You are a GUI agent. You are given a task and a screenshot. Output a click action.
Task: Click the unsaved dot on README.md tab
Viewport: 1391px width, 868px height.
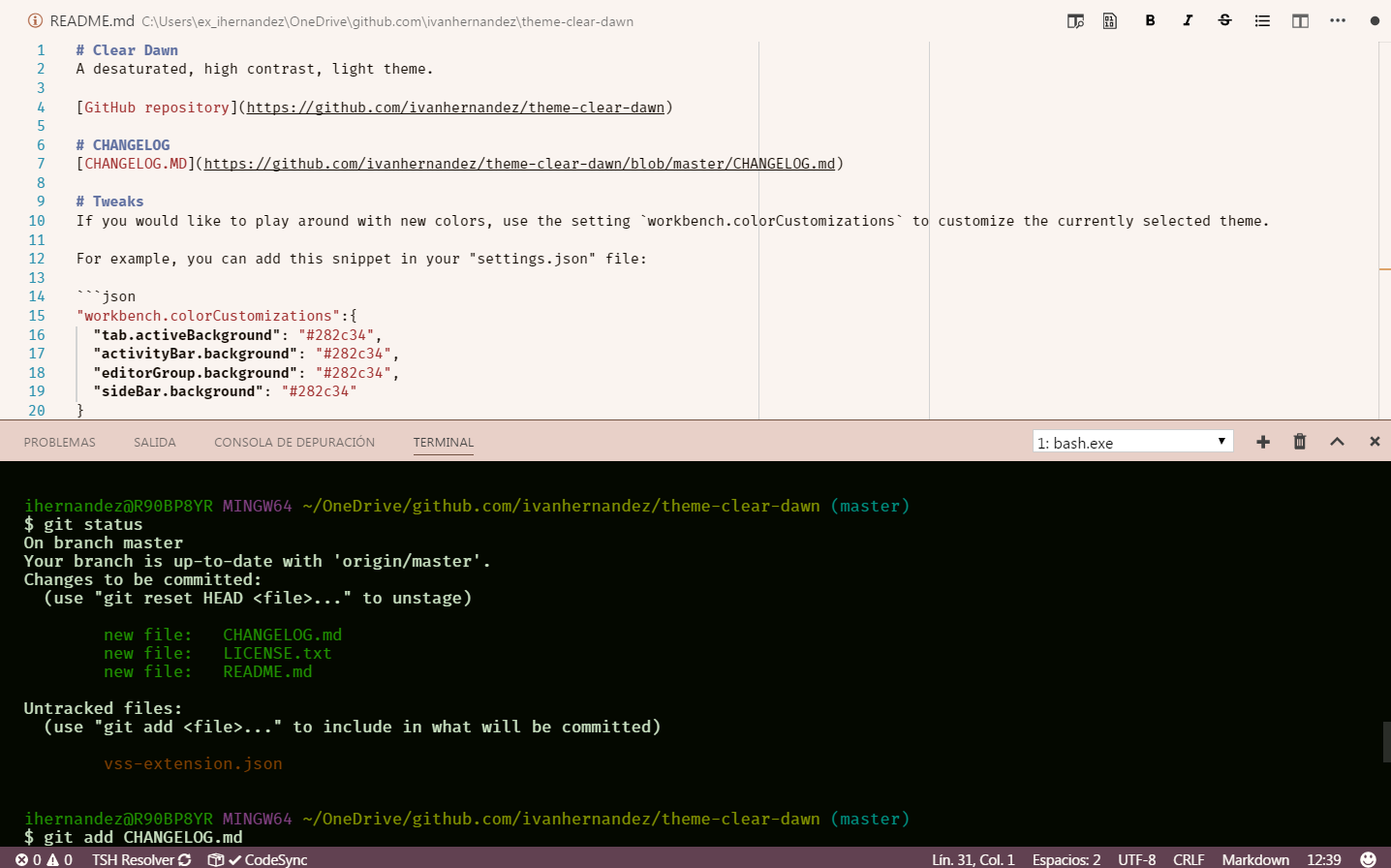click(x=1375, y=20)
